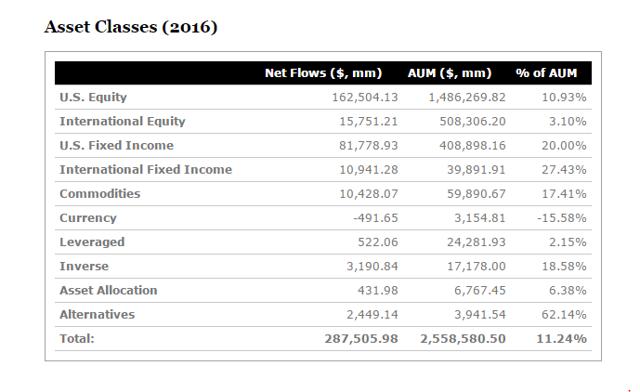Click the Net Flows ($, mm) column header
Screen dimensions: 640x392
(x=323, y=73)
